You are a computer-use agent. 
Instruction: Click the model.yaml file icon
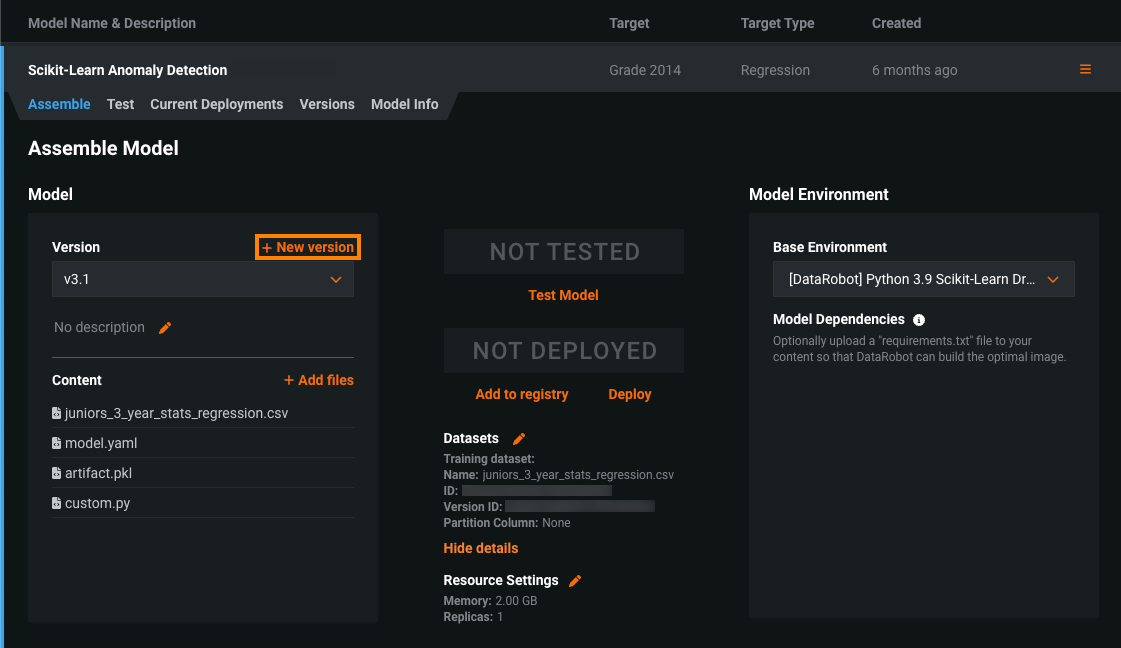tap(57, 443)
